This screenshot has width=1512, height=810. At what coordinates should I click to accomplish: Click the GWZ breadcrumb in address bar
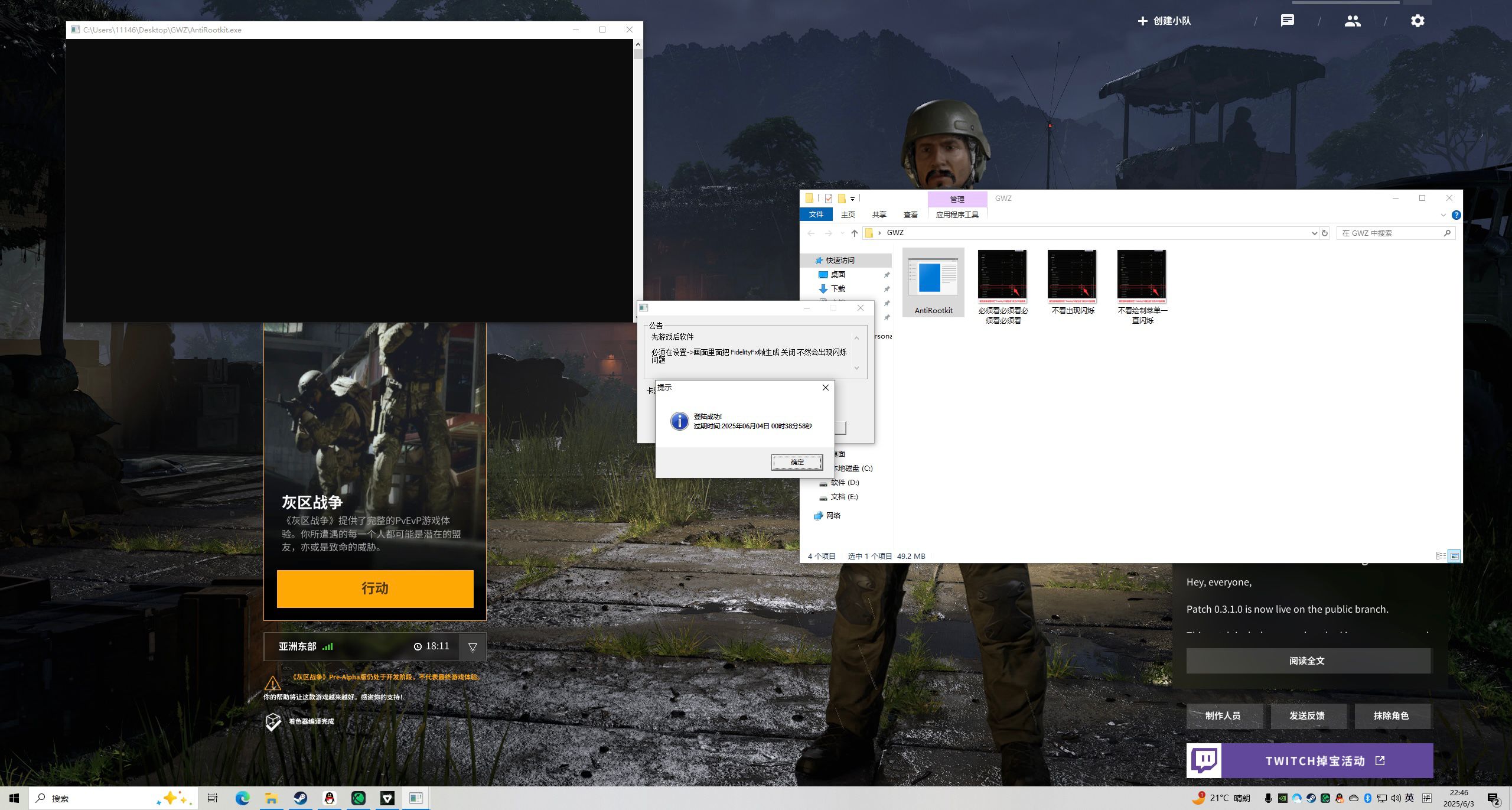pos(895,233)
